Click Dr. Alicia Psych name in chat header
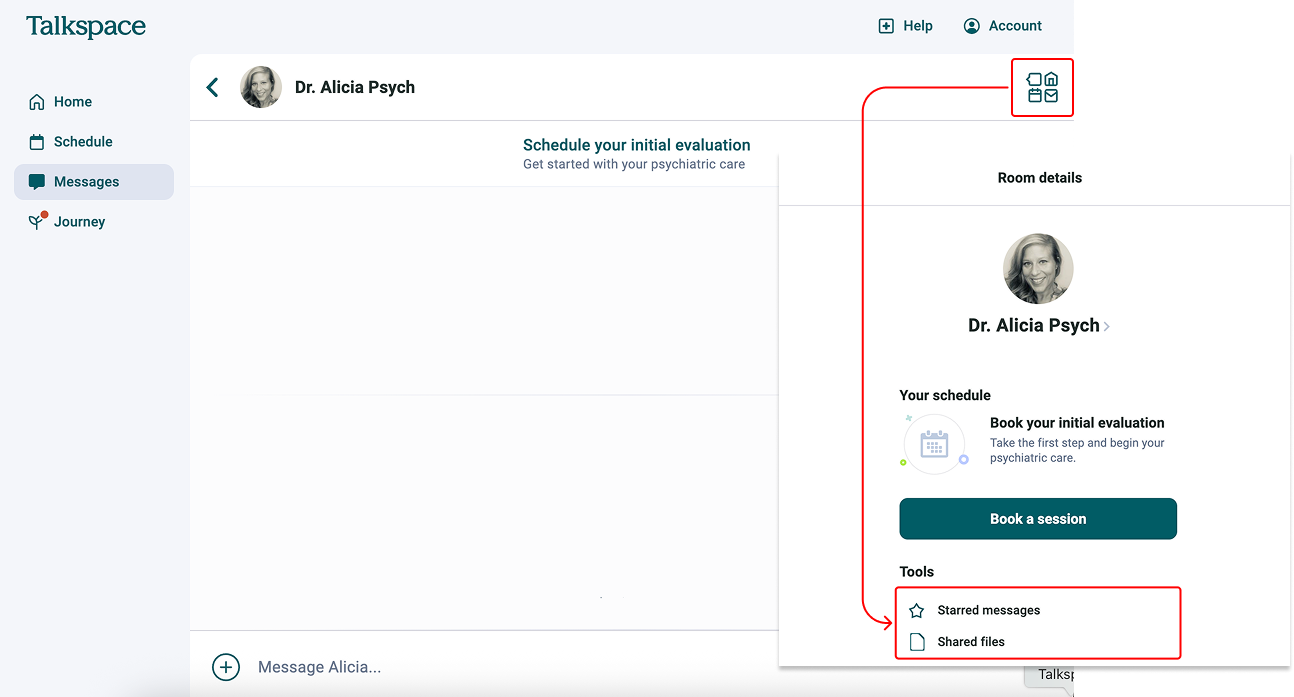 [355, 87]
